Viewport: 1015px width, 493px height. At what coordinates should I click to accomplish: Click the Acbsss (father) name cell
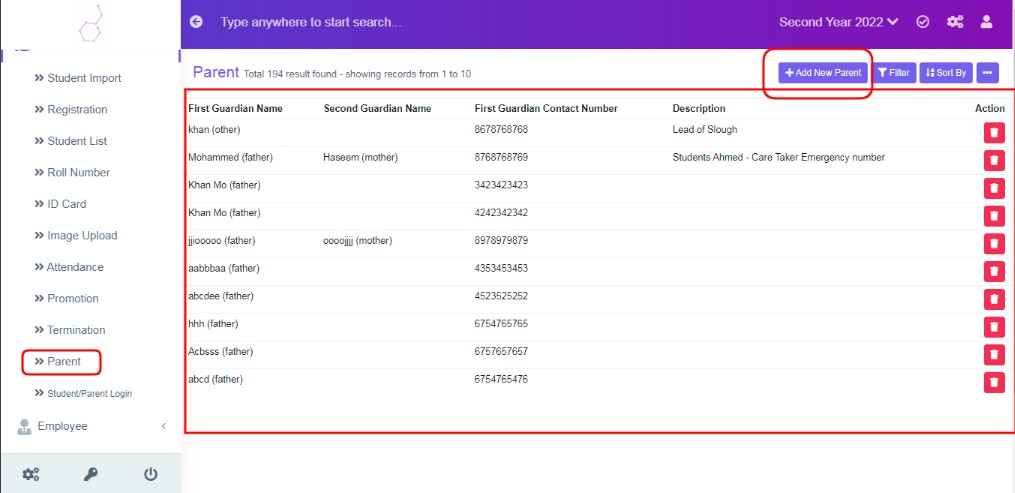click(x=221, y=351)
